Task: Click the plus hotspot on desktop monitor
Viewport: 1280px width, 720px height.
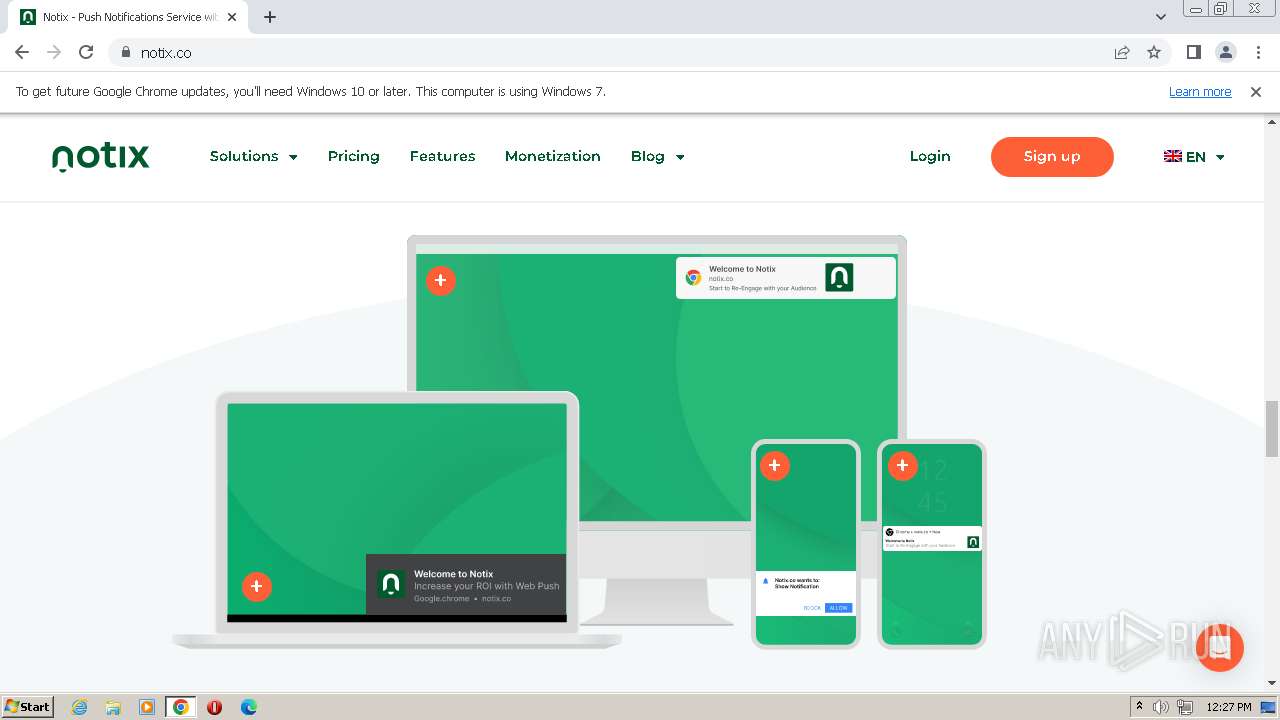Action: point(441,281)
